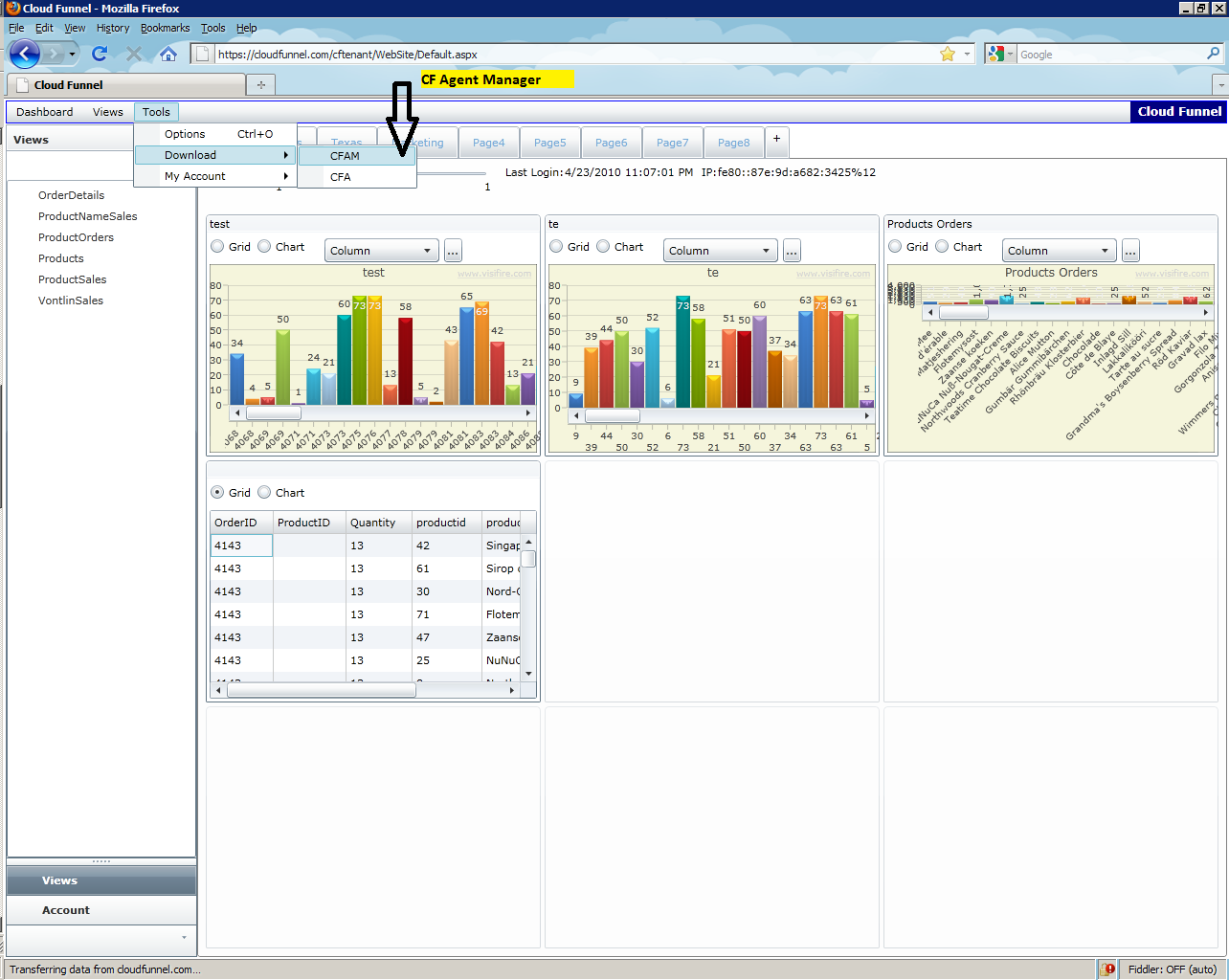Focus the Google search box

click(1110, 55)
